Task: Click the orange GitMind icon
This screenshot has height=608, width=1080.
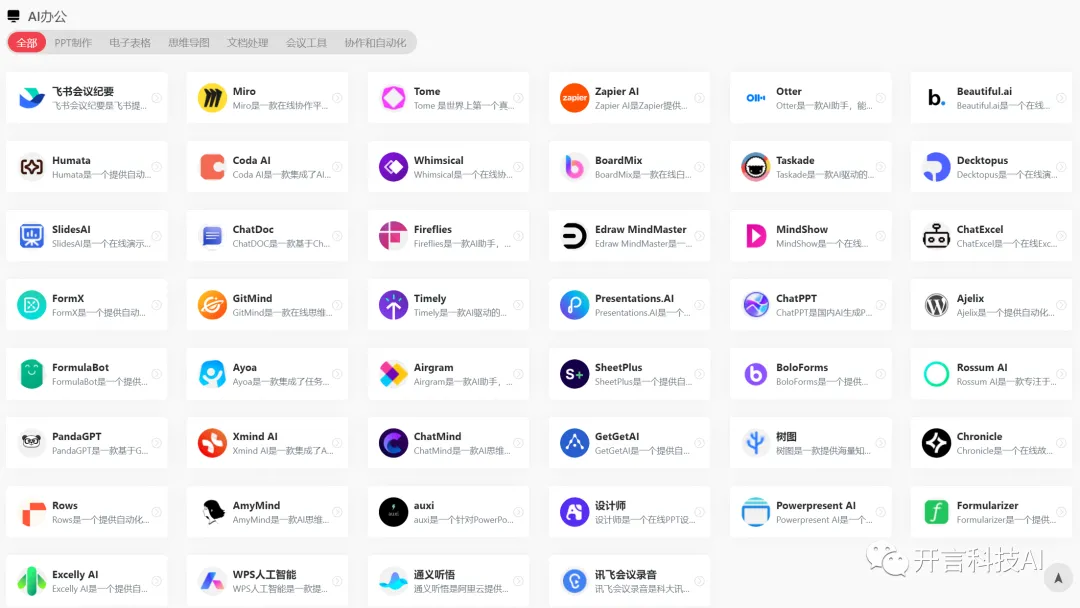Action: tap(212, 305)
